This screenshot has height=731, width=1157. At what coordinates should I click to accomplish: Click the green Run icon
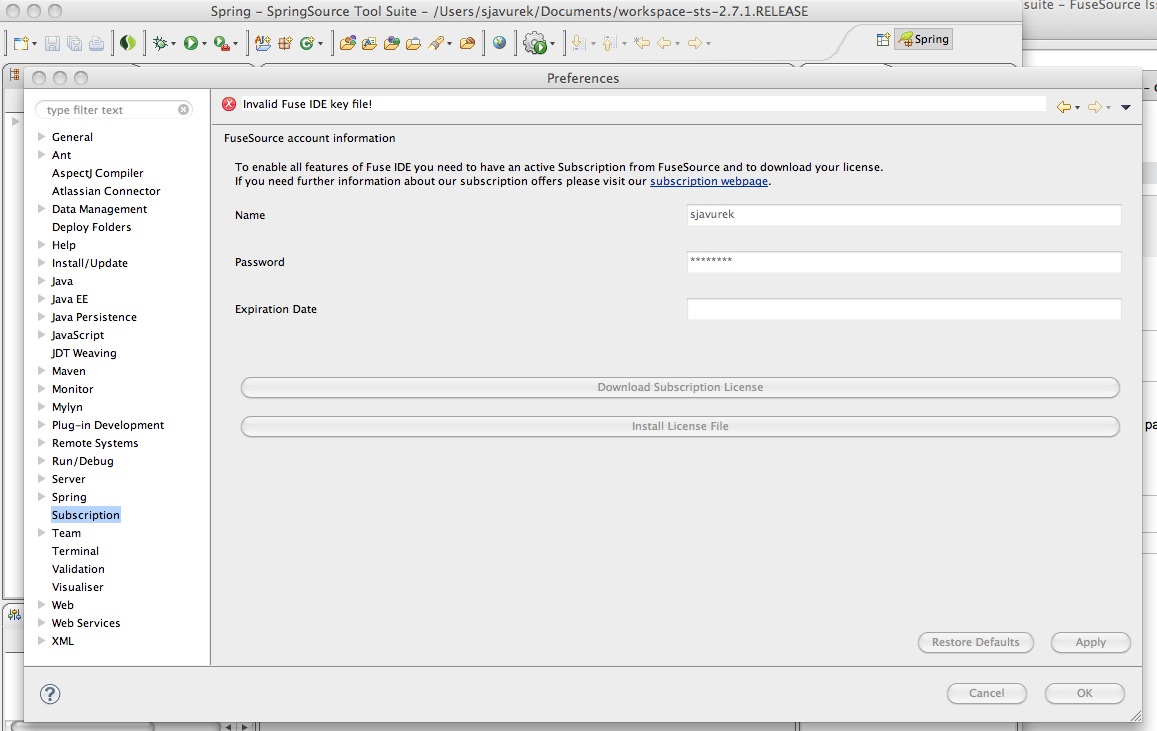point(190,44)
